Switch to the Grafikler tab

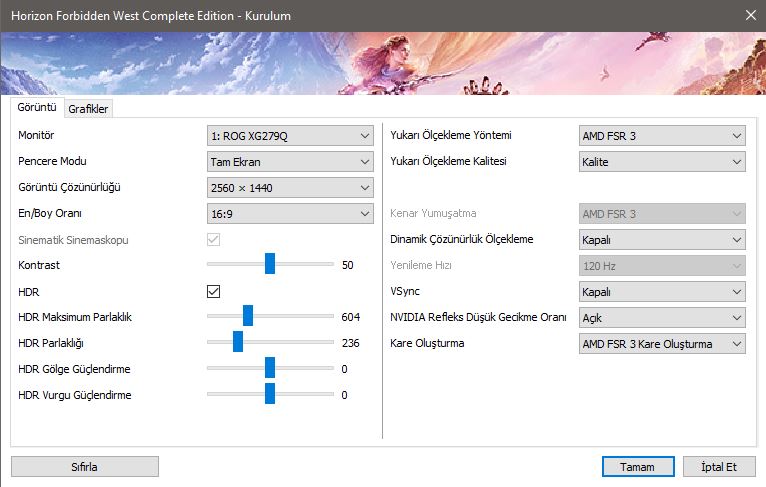point(88,109)
